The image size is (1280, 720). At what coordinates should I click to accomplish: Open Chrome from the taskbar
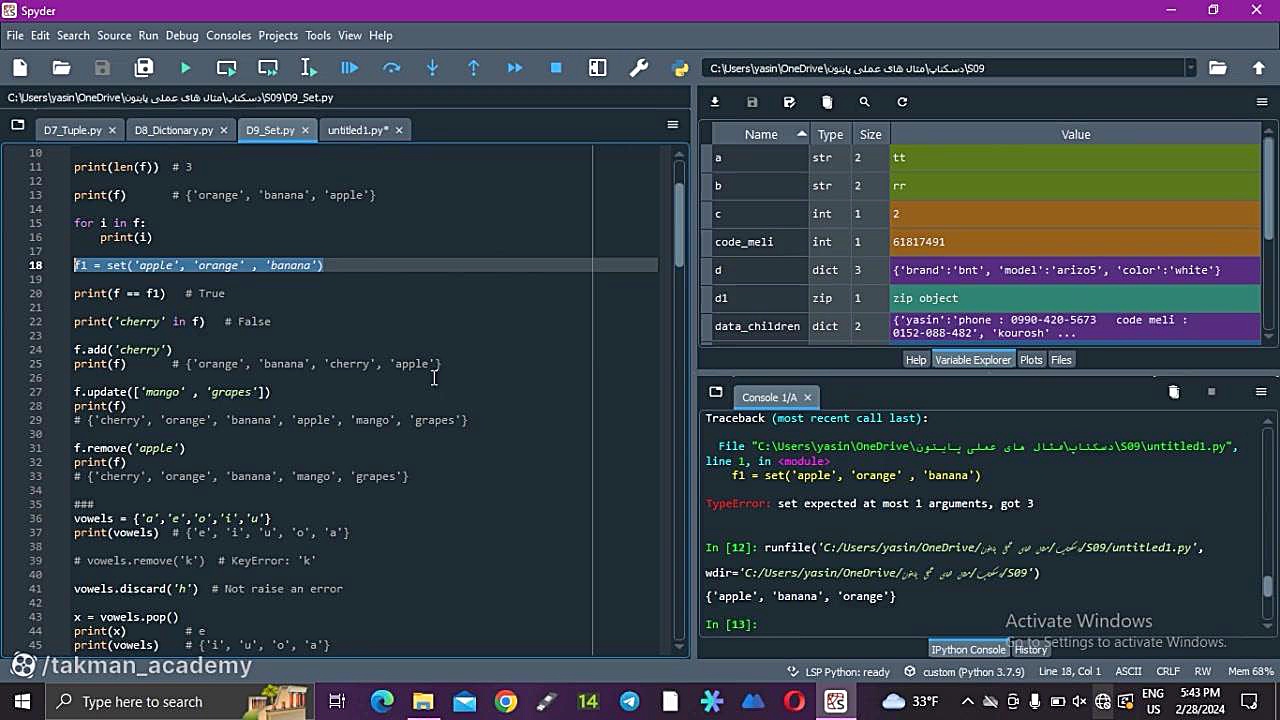pyautogui.click(x=506, y=702)
